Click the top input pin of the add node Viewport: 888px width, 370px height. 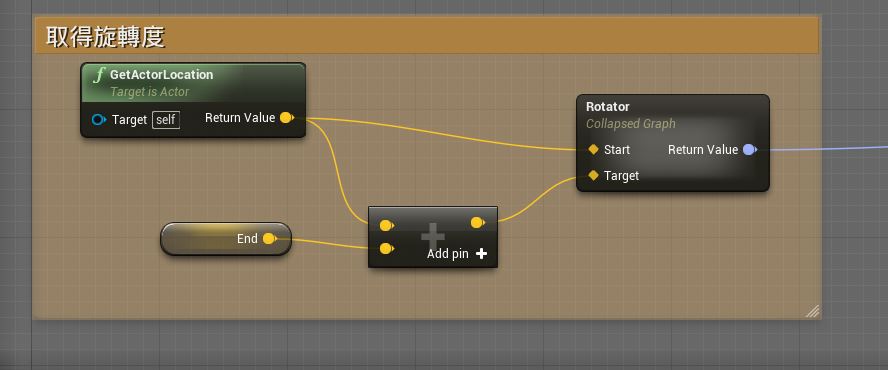387,226
